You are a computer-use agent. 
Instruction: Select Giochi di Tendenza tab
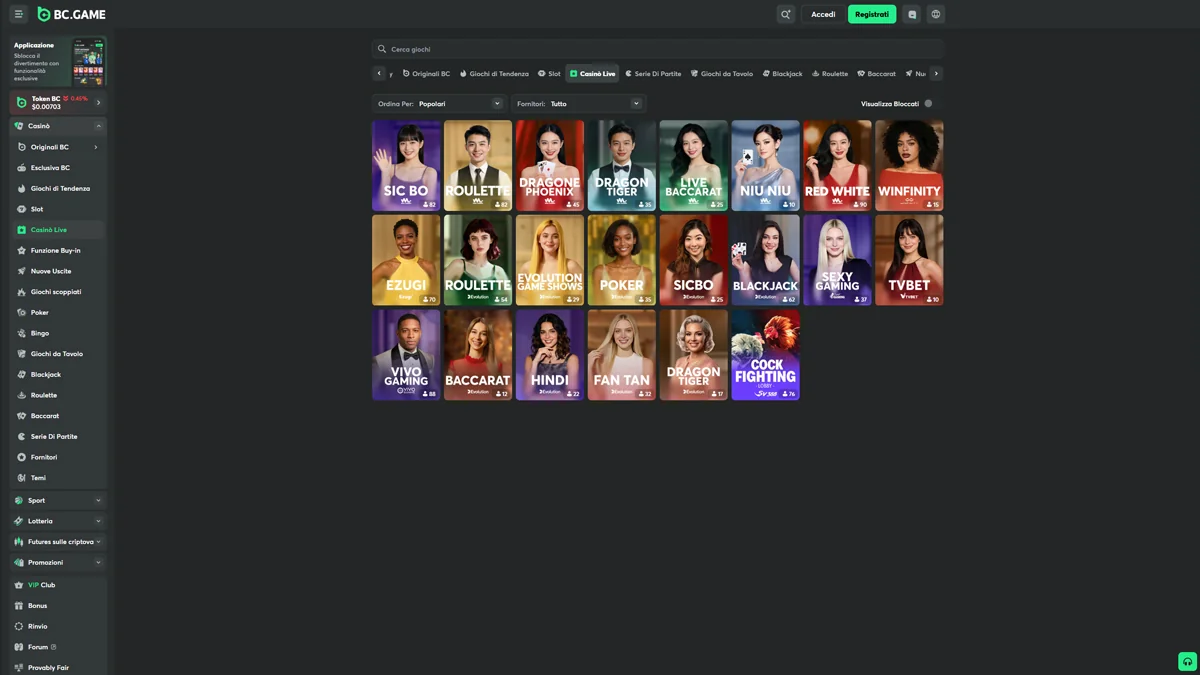(494, 73)
